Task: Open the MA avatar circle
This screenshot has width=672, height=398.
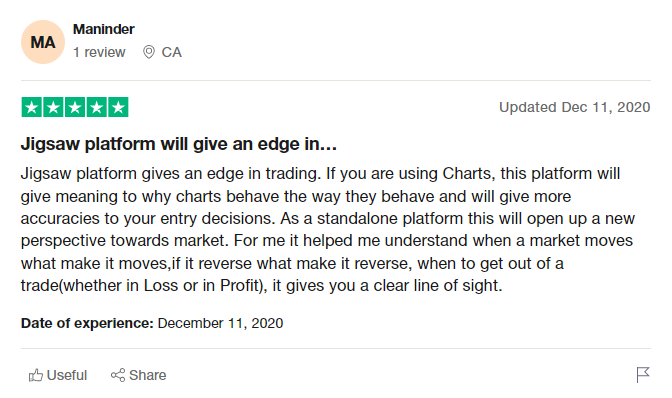Action: pos(43,42)
